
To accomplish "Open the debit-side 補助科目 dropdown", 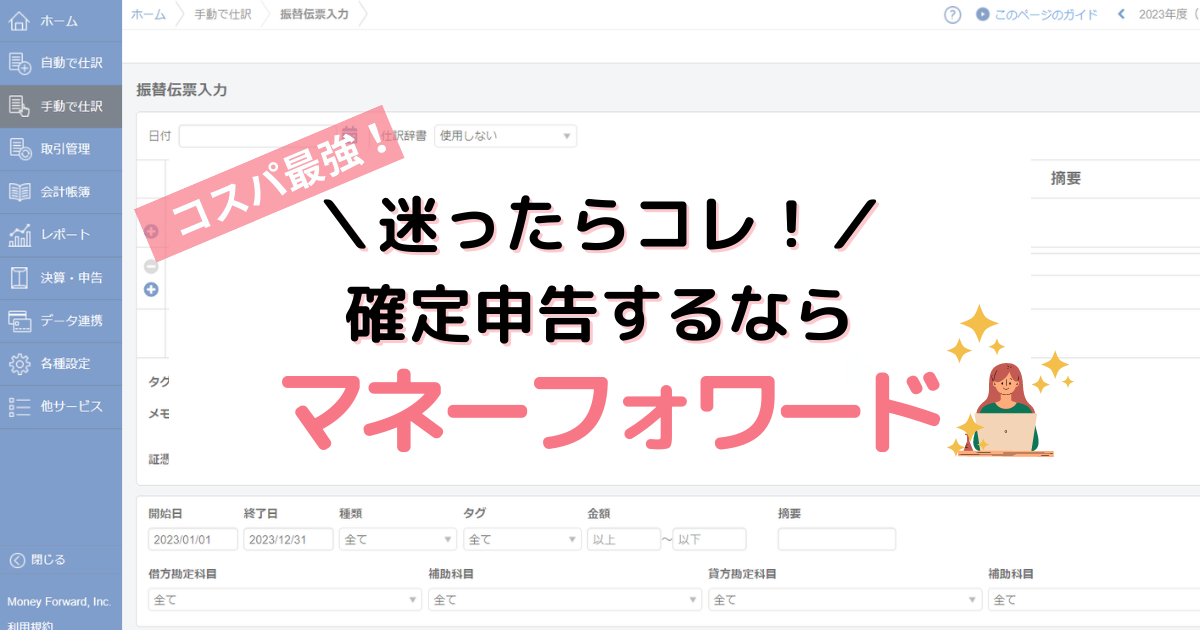I will (x=565, y=599).
